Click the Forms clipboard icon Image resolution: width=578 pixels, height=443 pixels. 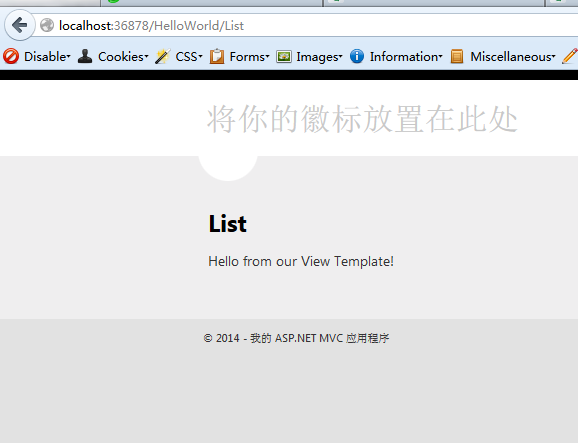click(217, 56)
